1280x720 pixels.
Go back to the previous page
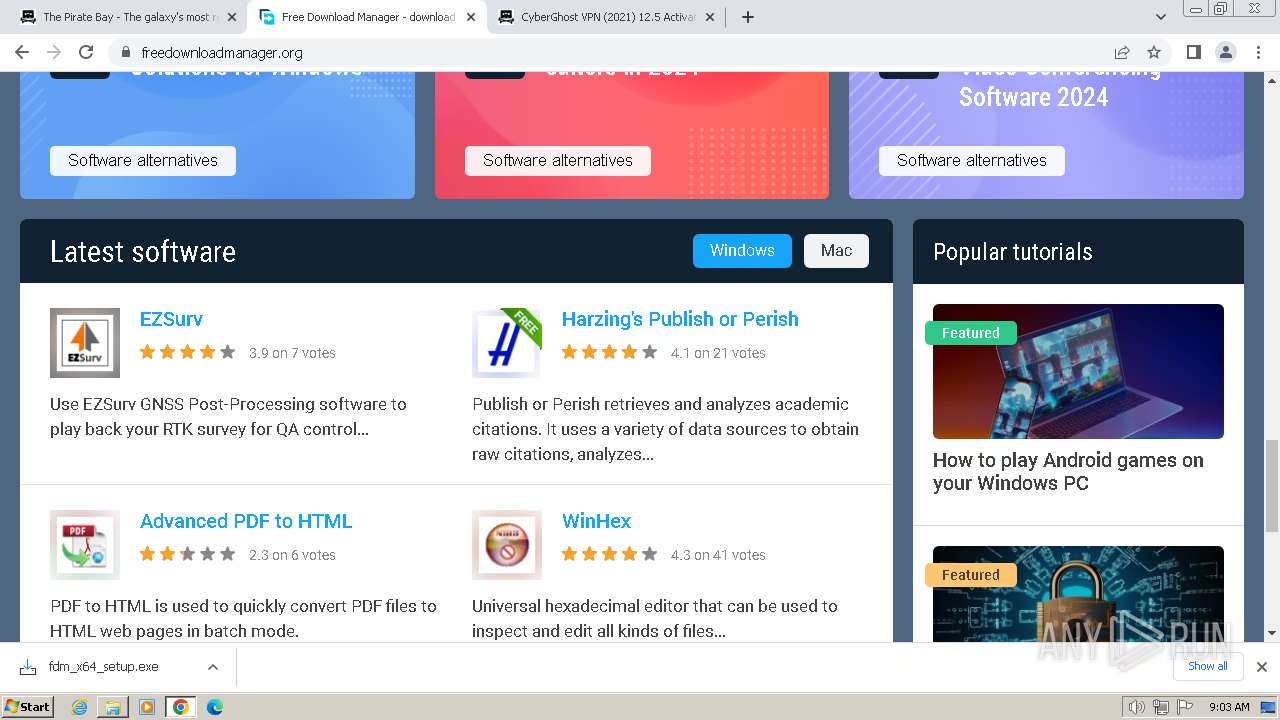[x=22, y=52]
